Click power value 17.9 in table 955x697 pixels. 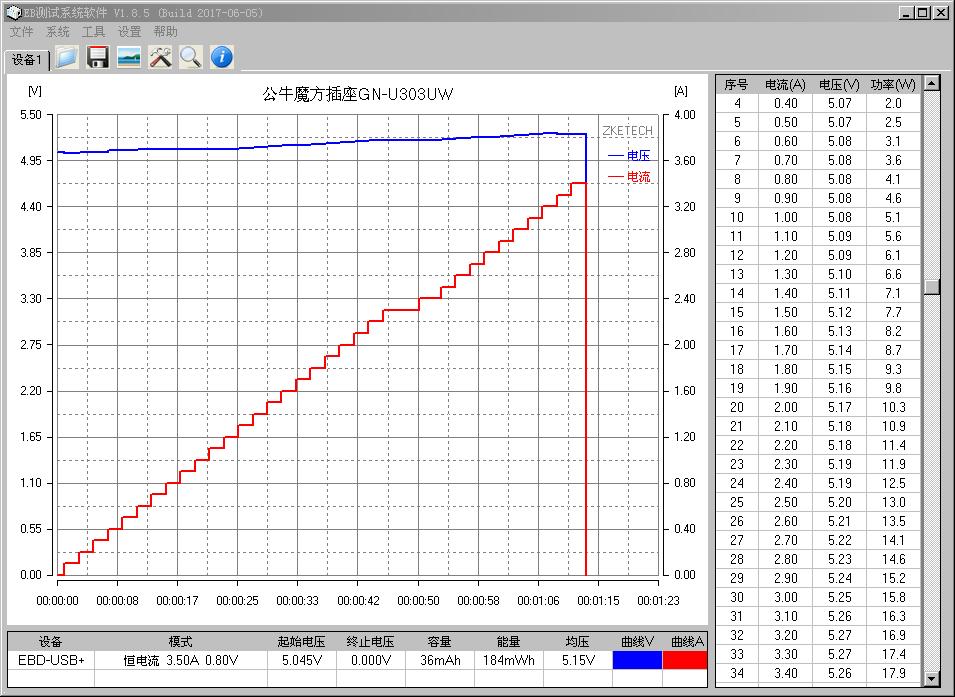point(893,673)
